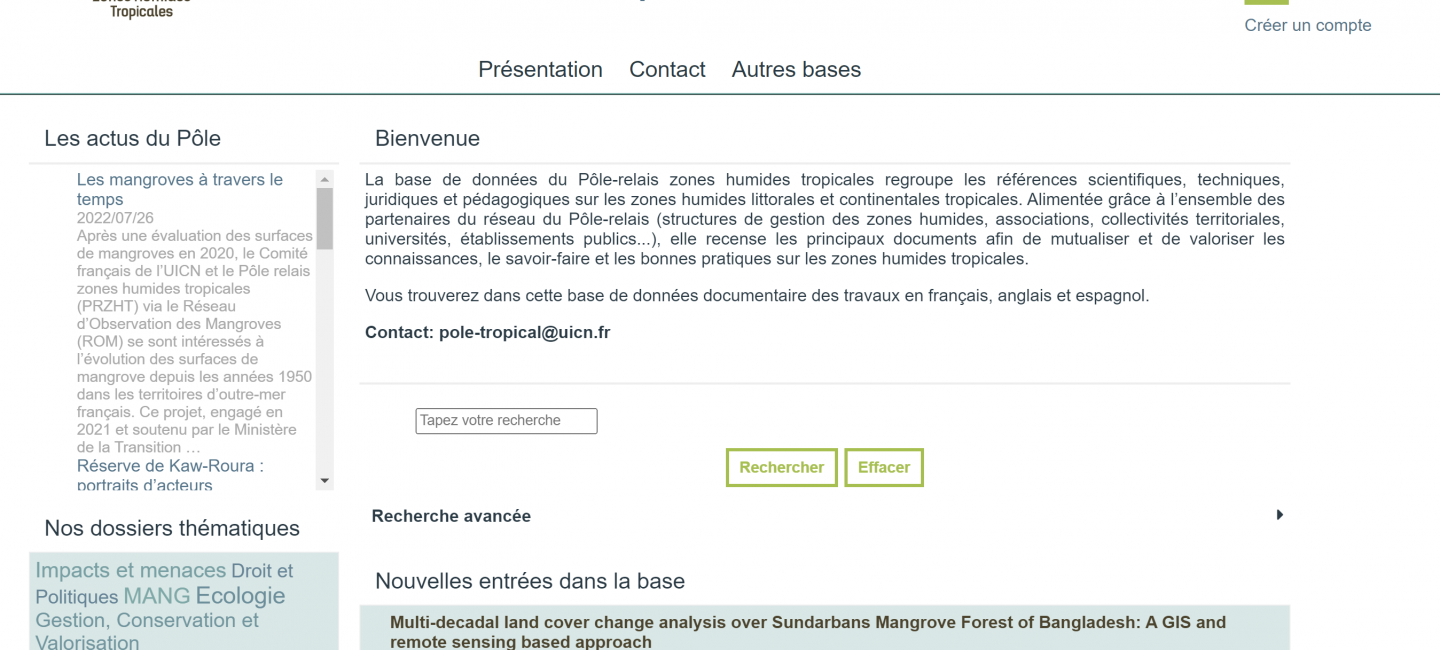Click the scroll-up arrow in the news panel
This screenshot has height=650, width=1440.
click(x=324, y=179)
